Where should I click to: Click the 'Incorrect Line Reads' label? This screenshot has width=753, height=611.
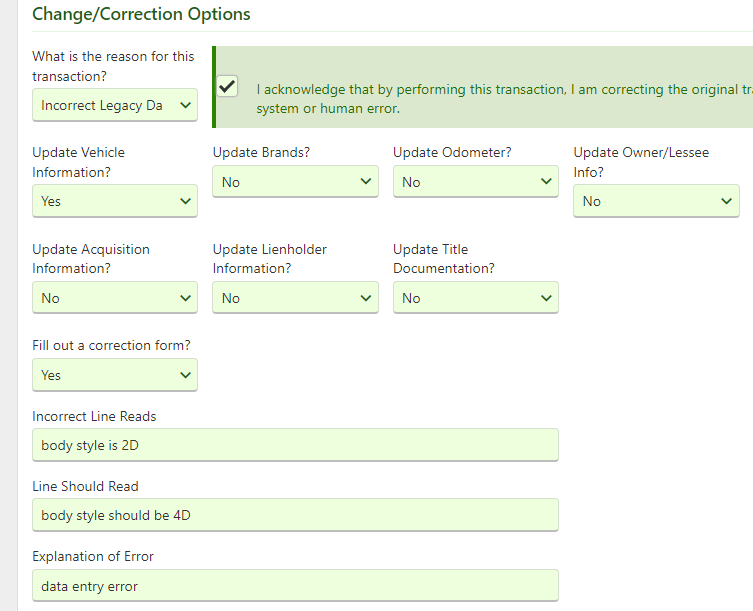click(x=94, y=416)
